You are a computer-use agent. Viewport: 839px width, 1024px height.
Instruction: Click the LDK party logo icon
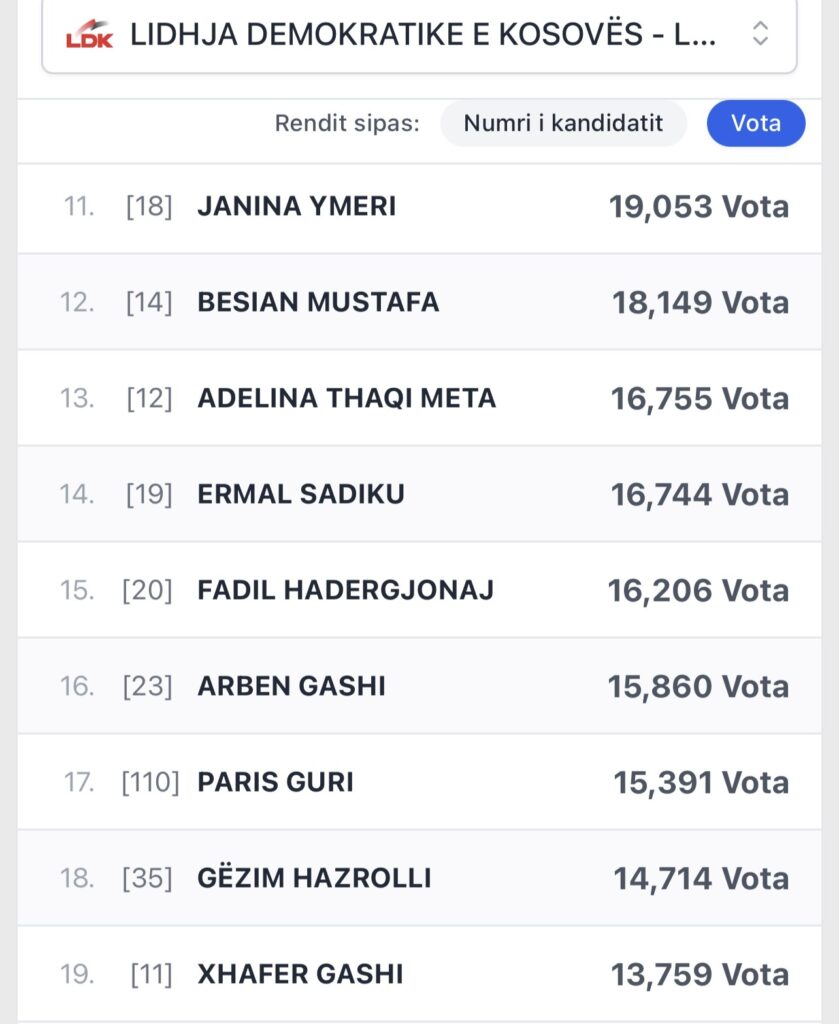pos(89,36)
